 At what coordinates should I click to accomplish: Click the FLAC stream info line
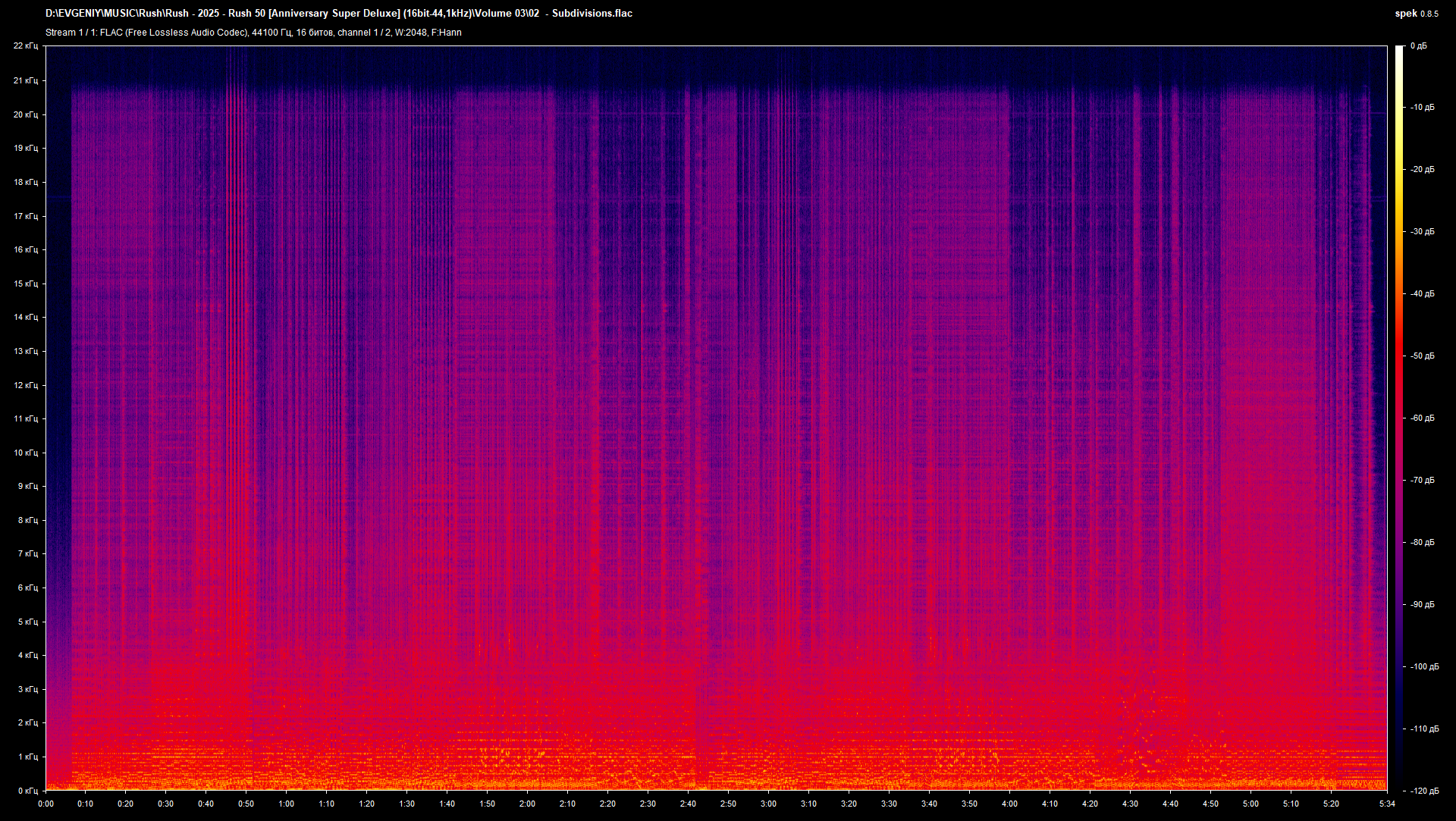coord(253,33)
